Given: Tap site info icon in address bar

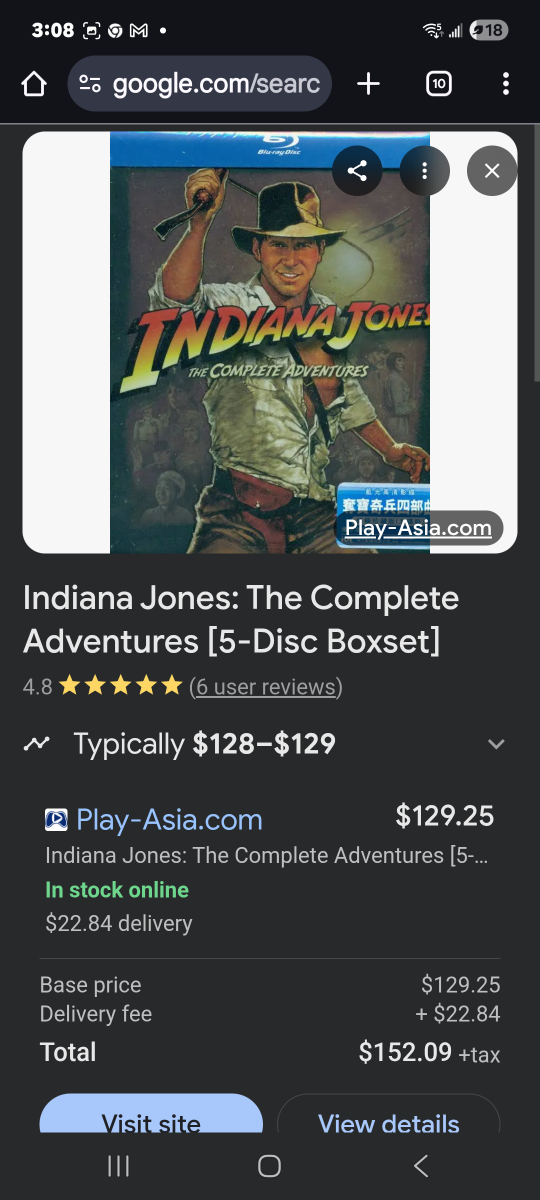Looking at the screenshot, I should (x=90, y=84).
